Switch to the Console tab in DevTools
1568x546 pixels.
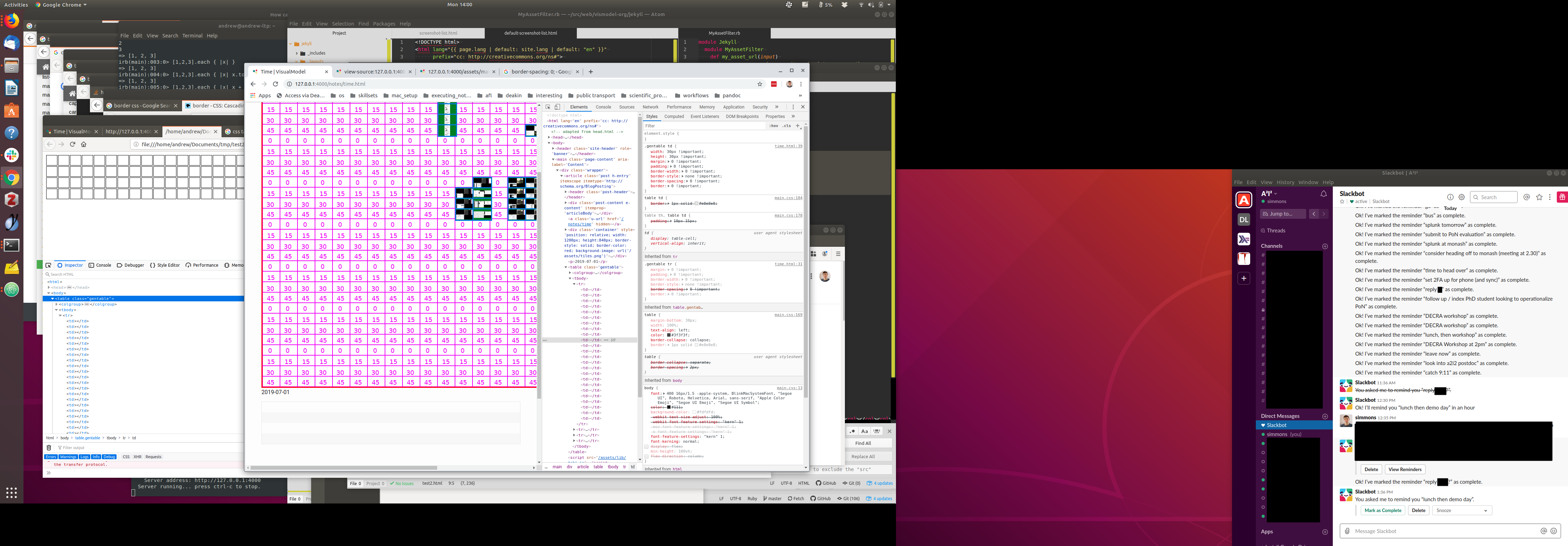click(x=603, y=107)
